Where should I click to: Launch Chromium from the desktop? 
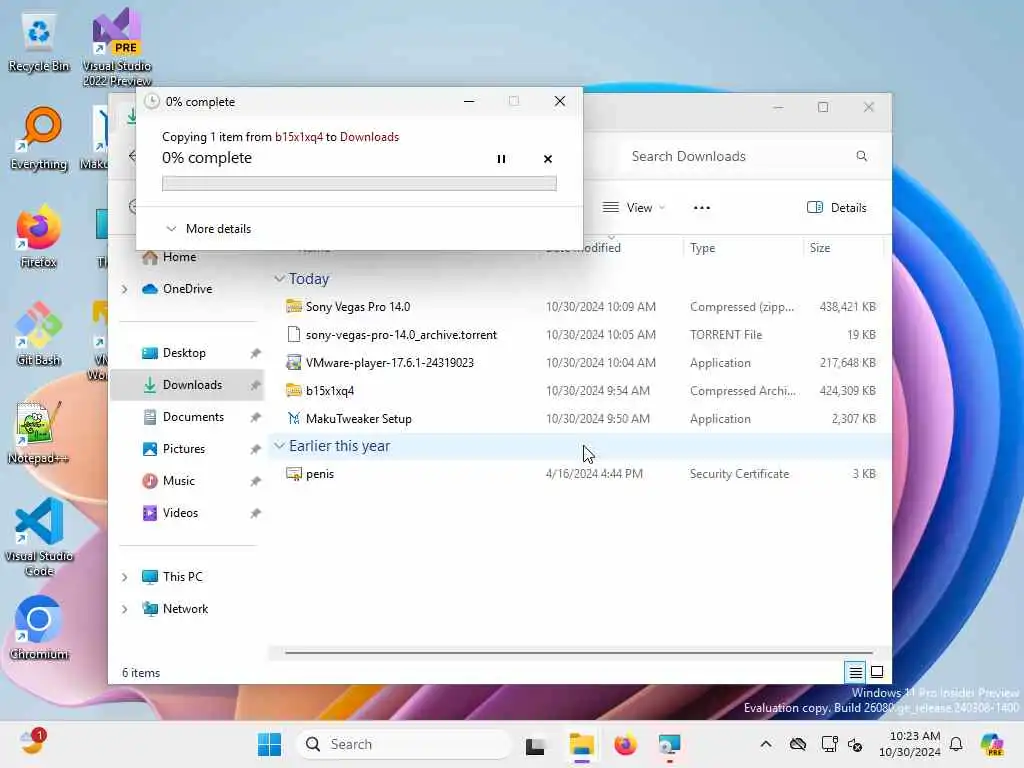point(39,628)
